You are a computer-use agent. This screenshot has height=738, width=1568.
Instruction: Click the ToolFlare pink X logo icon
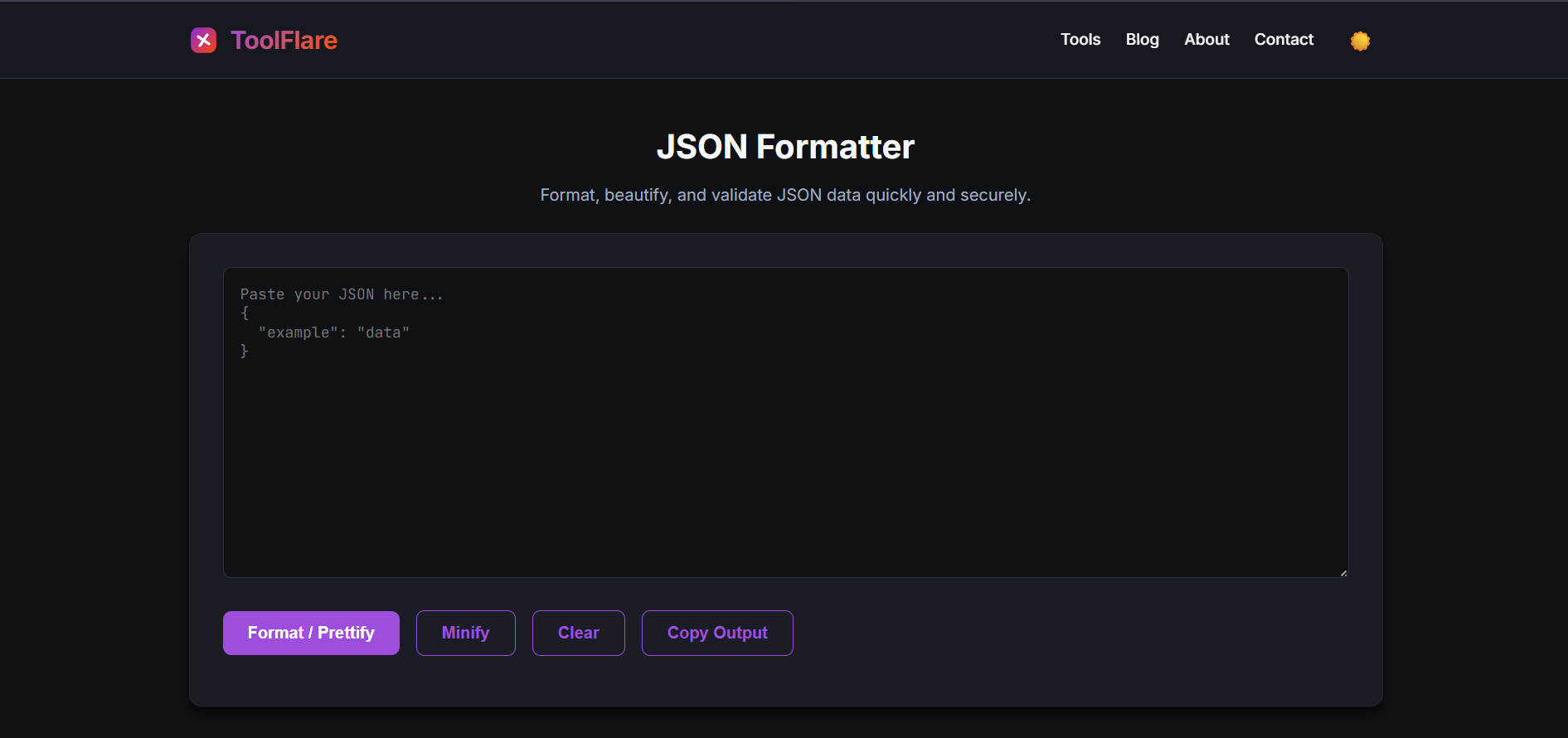(x=203, y=40)
